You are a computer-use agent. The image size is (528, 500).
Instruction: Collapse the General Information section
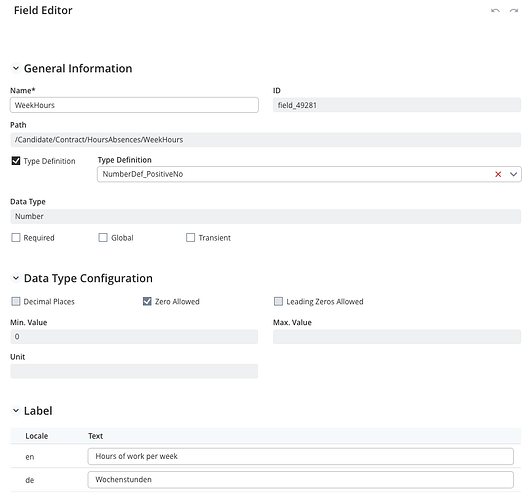pyautogui.click(x=15, y=68)
